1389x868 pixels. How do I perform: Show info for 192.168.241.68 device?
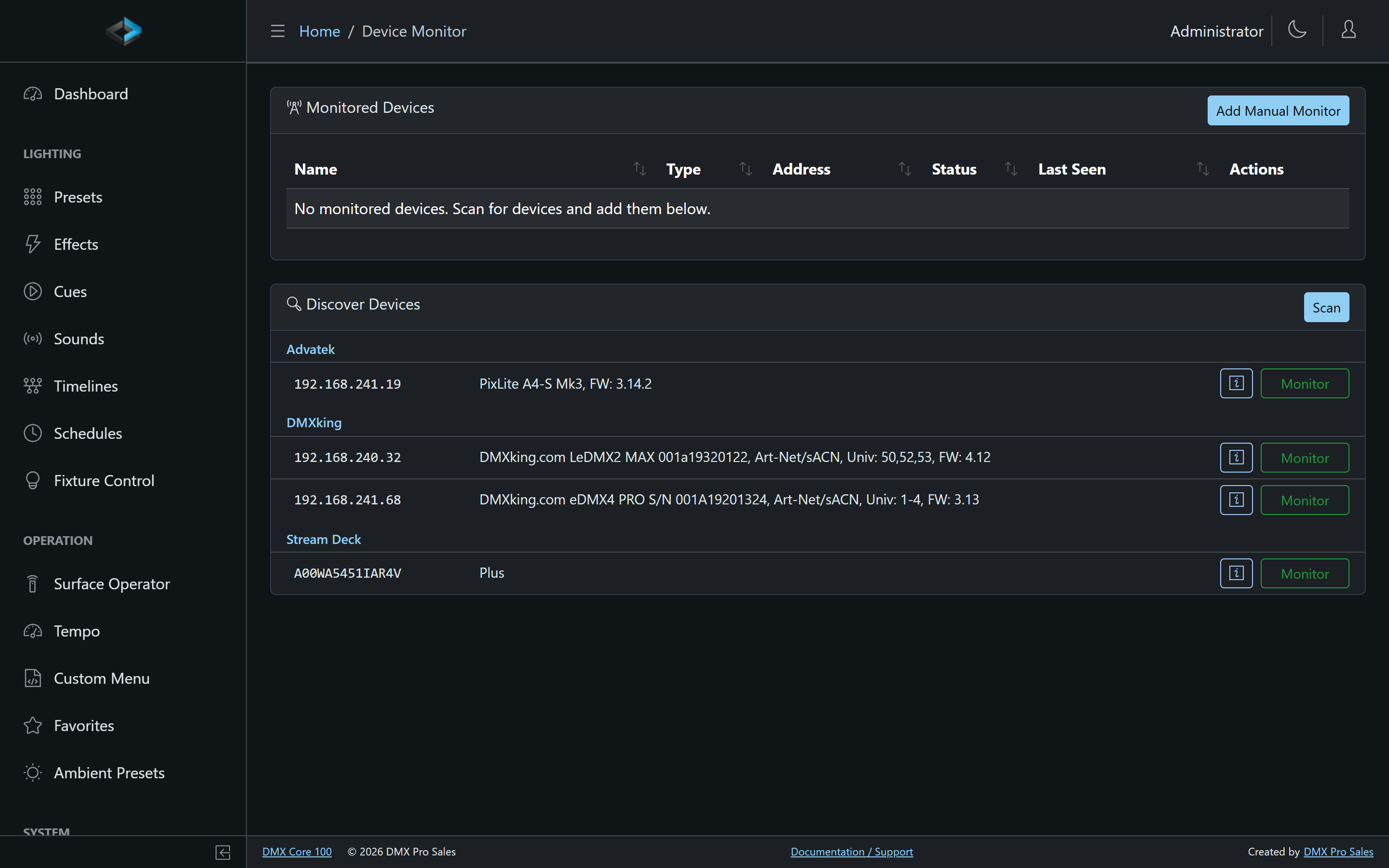coord(1236,500)
